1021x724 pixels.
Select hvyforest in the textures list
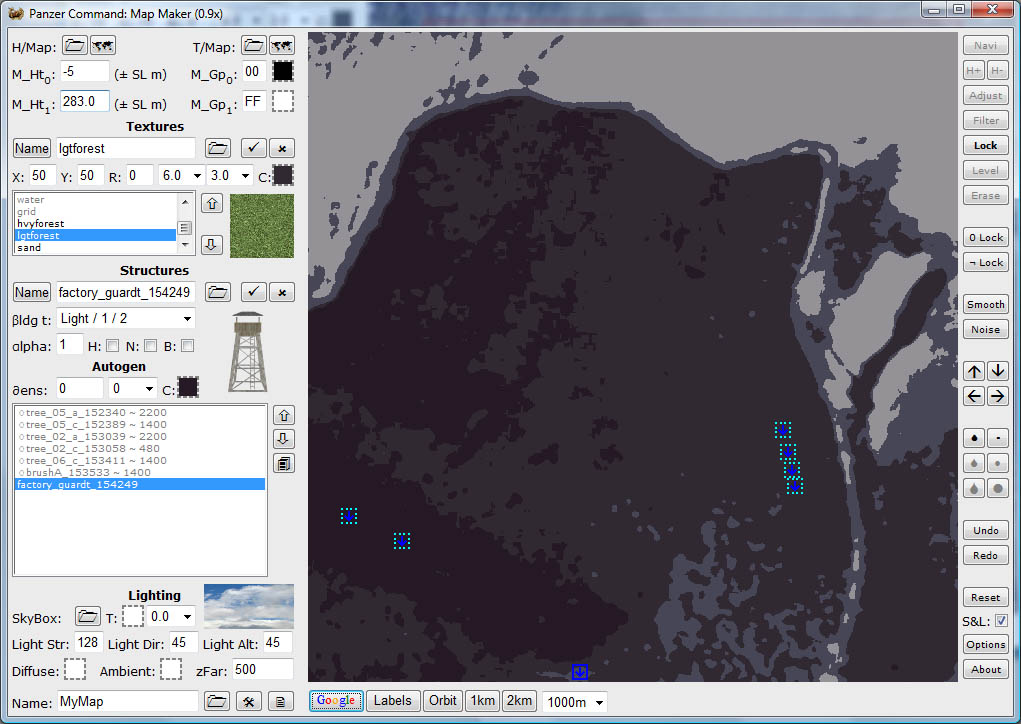(x=41, y=224)
